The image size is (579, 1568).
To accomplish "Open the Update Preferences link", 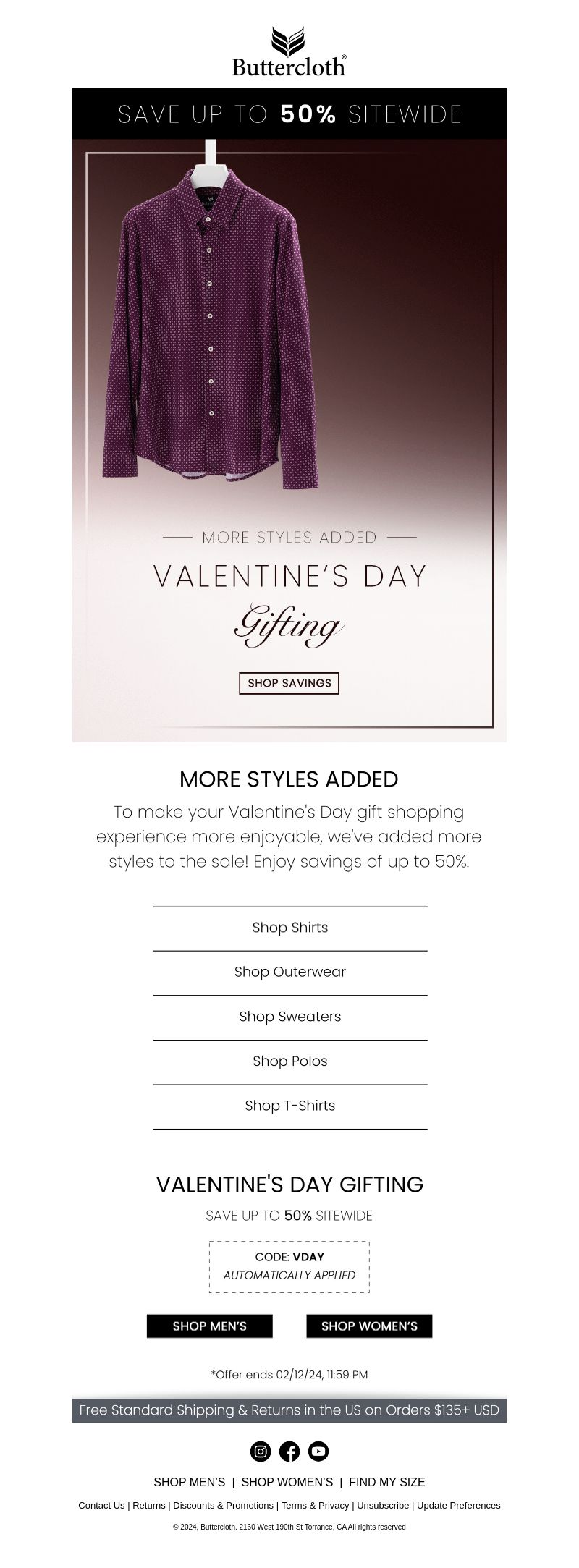I will pyautogui.click(x=459, y=1505).
